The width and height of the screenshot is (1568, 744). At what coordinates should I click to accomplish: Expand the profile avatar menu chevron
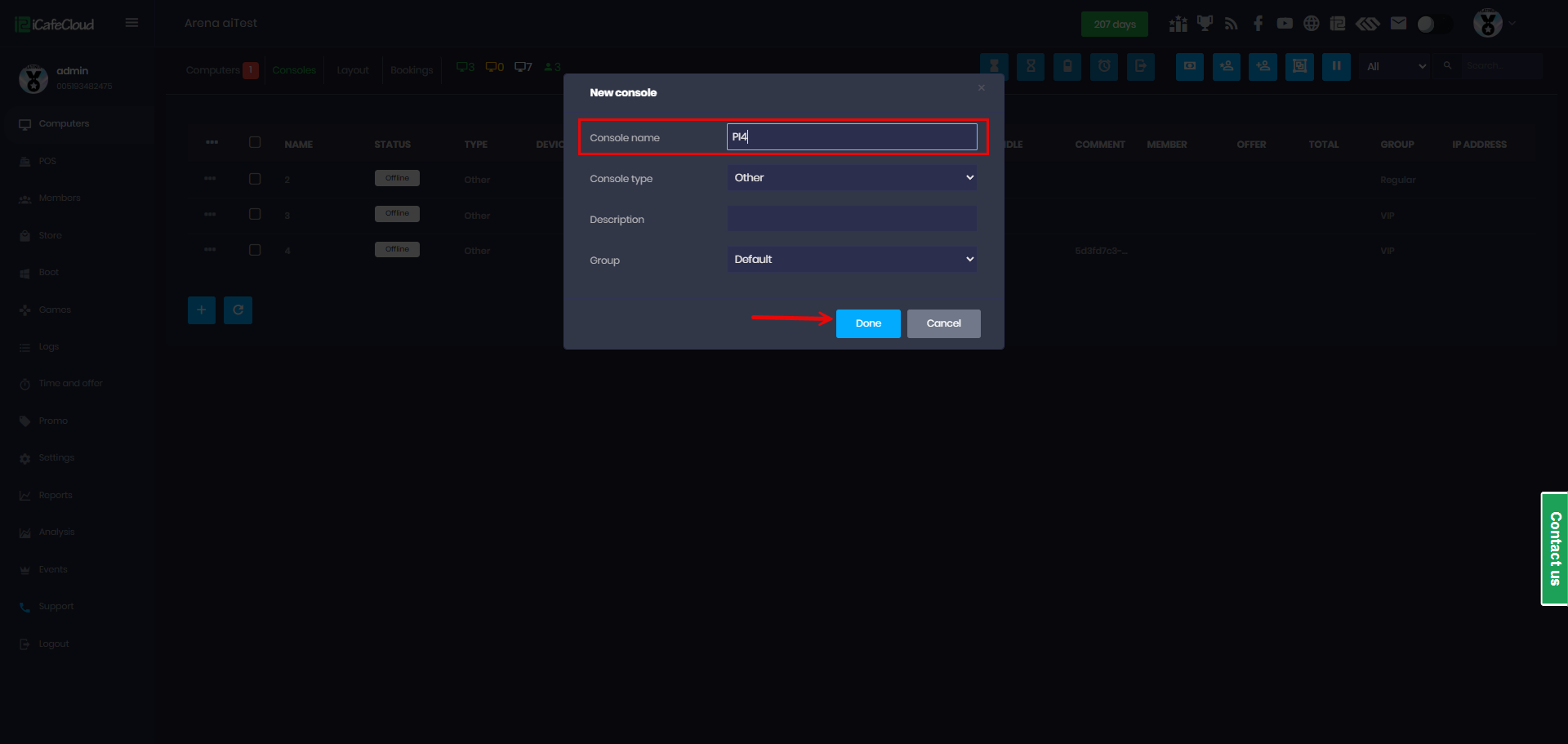1512,24
